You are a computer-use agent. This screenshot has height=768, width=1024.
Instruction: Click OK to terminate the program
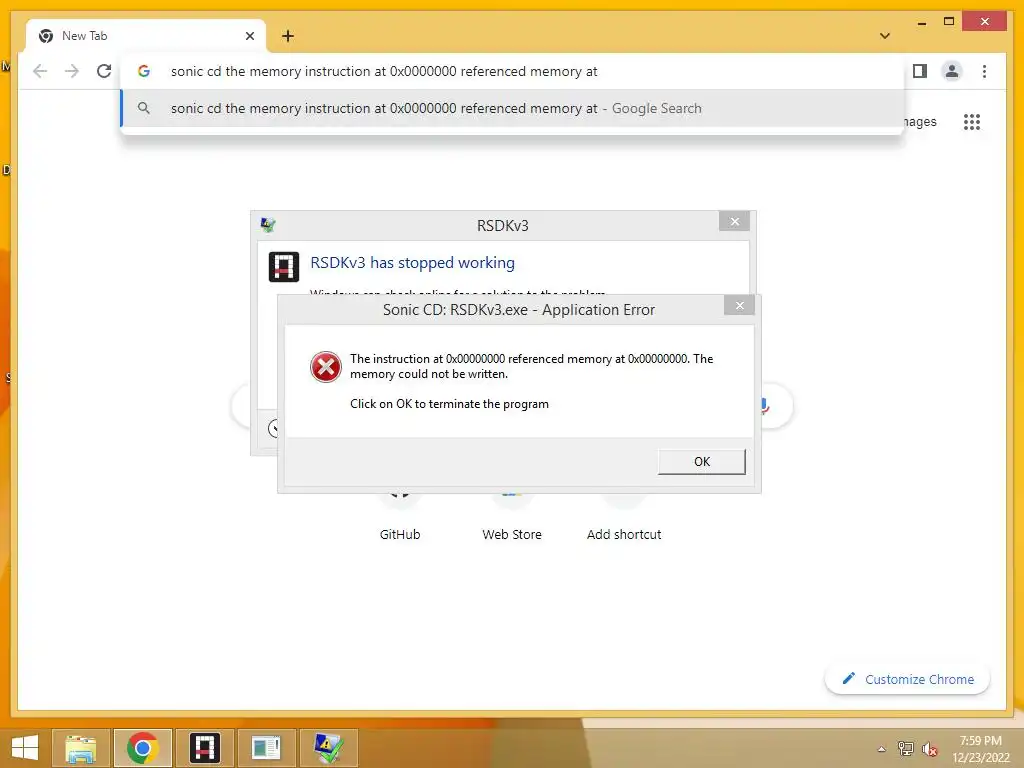701,462
